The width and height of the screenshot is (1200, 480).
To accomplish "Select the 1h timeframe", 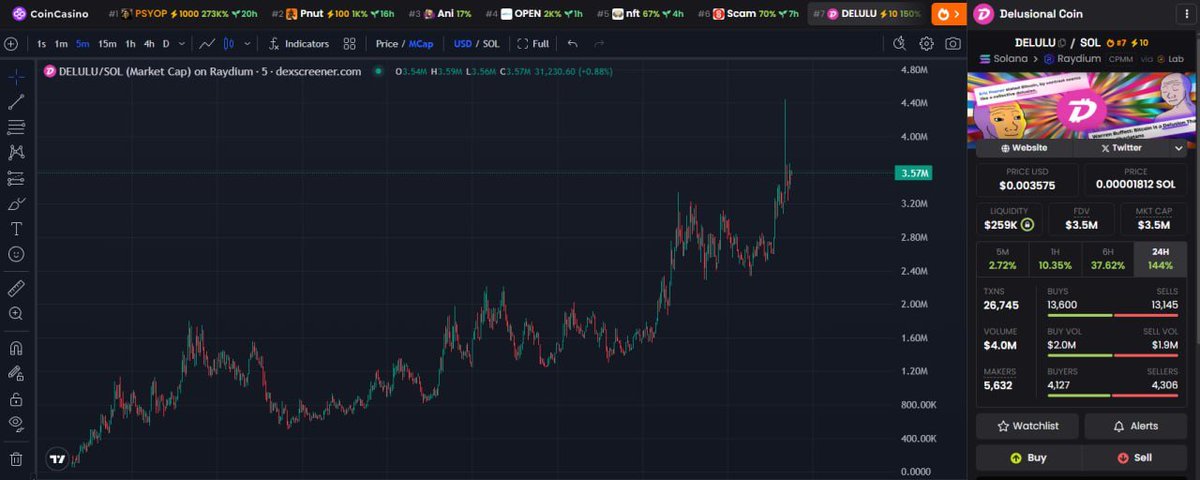I will [130, 44].
